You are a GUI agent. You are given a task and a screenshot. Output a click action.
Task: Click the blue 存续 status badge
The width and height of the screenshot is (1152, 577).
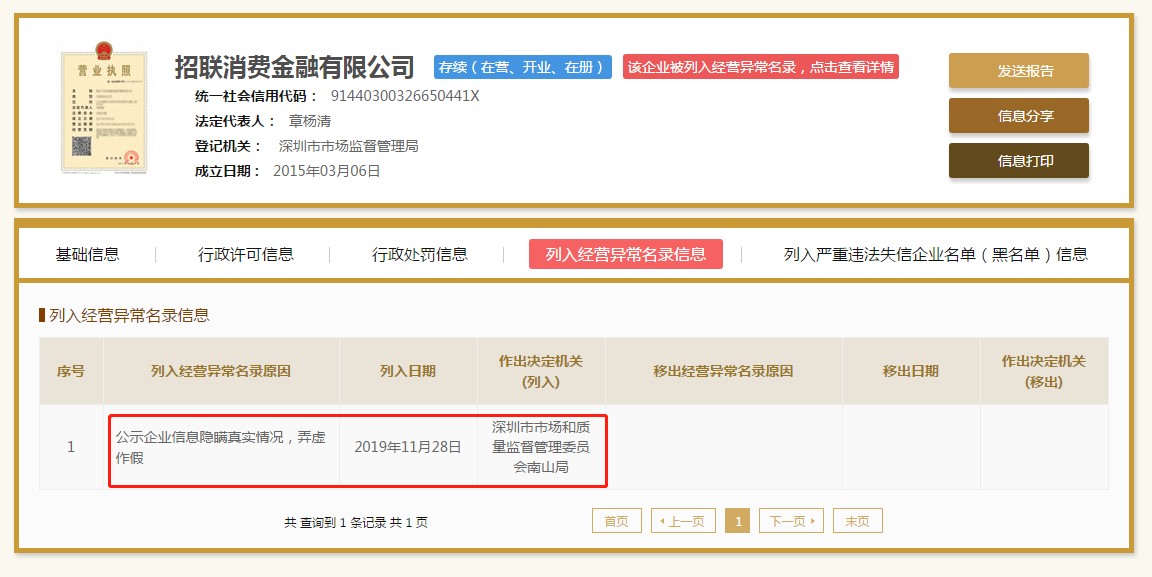click(x=522, y=67)
